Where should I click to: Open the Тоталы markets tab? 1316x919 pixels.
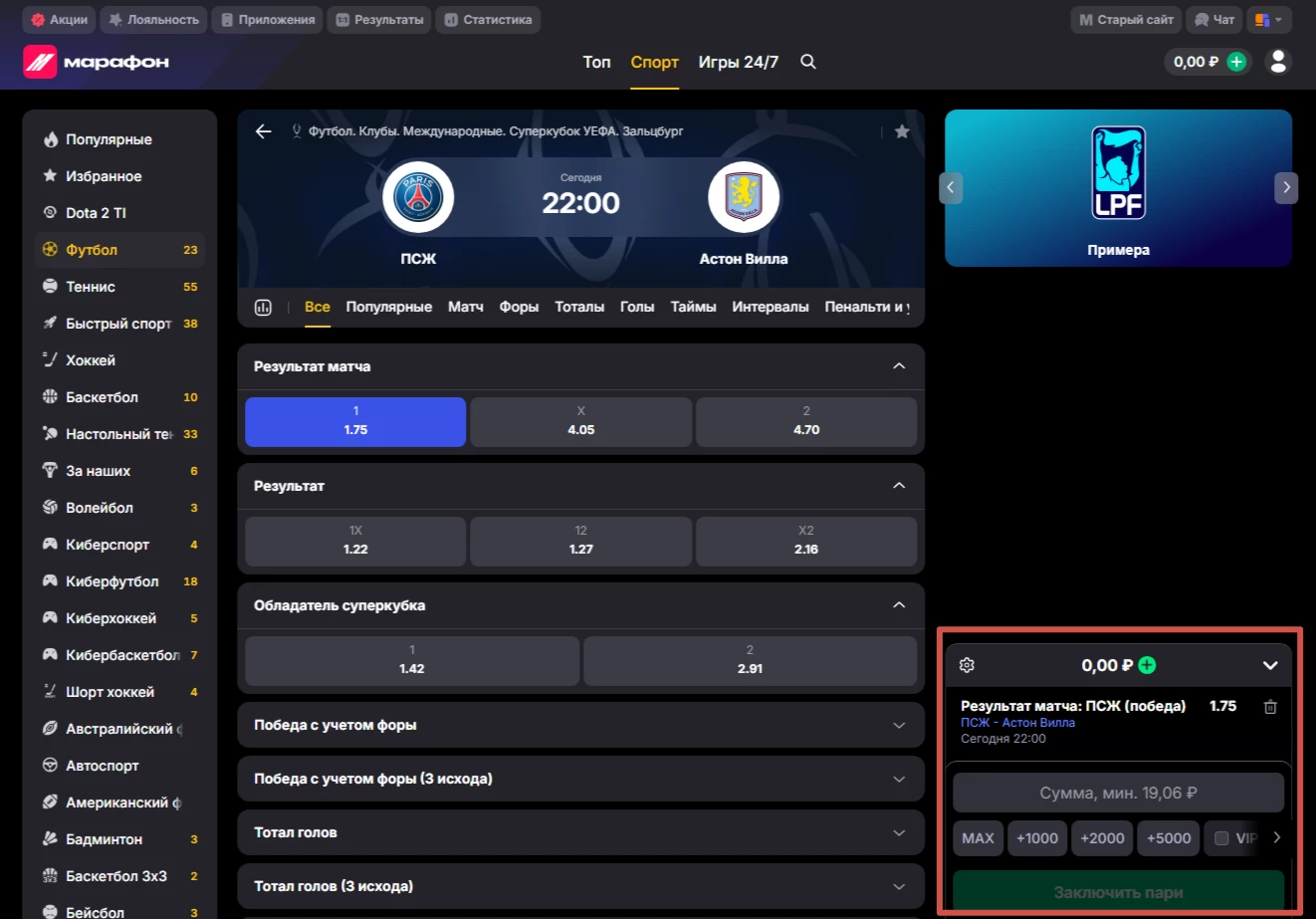579,307
